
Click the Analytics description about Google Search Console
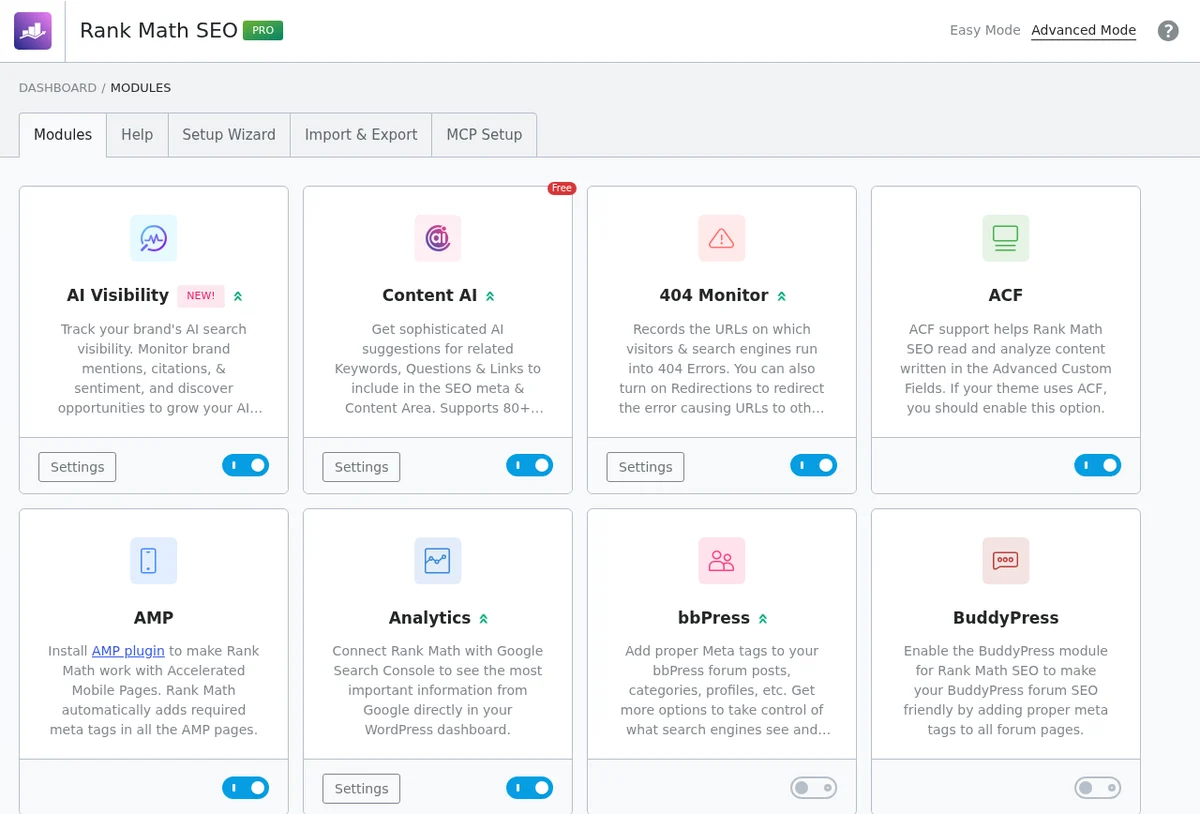(x=438, y=691)
